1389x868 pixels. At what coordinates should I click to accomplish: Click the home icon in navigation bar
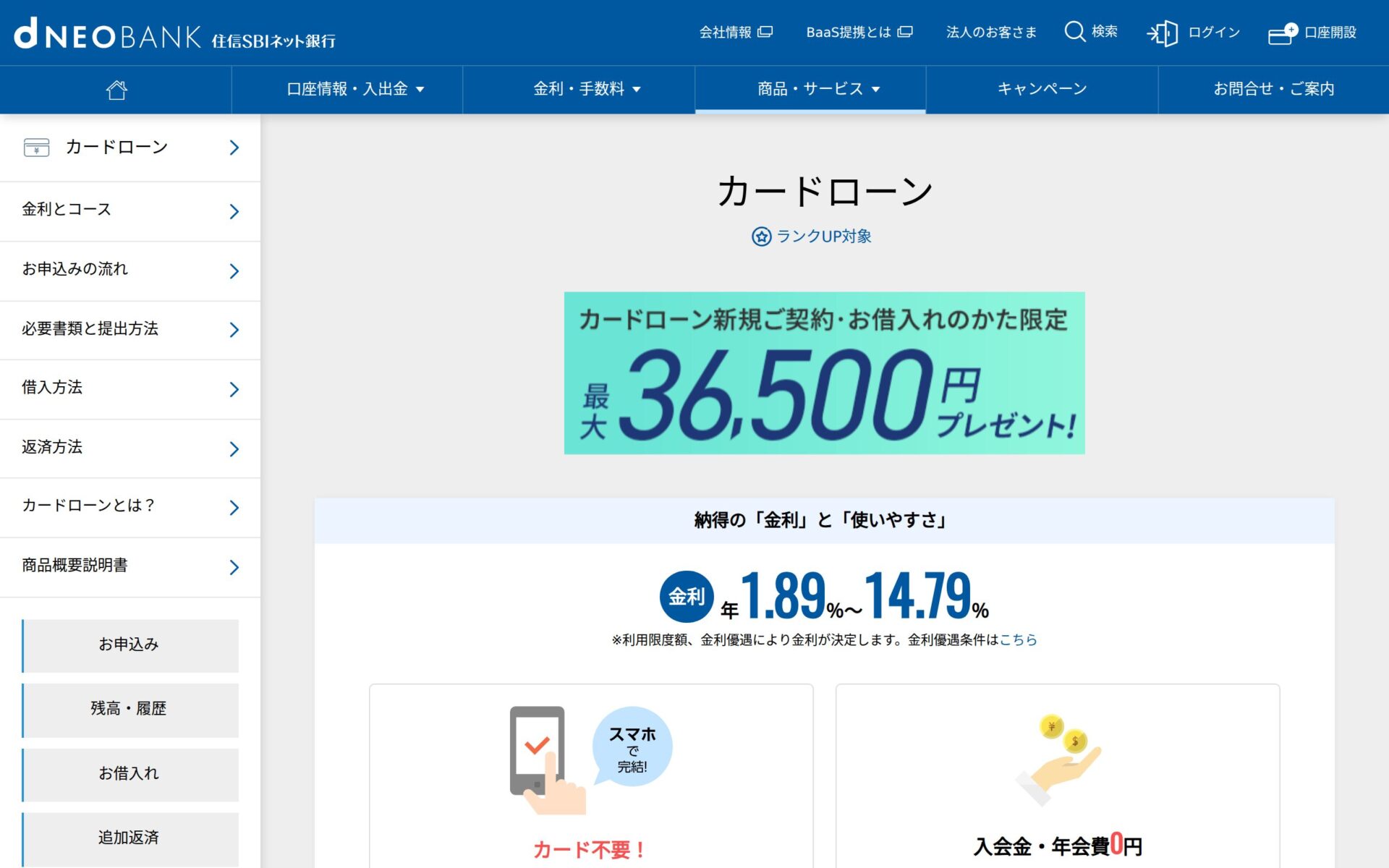[x=116, y=88]
